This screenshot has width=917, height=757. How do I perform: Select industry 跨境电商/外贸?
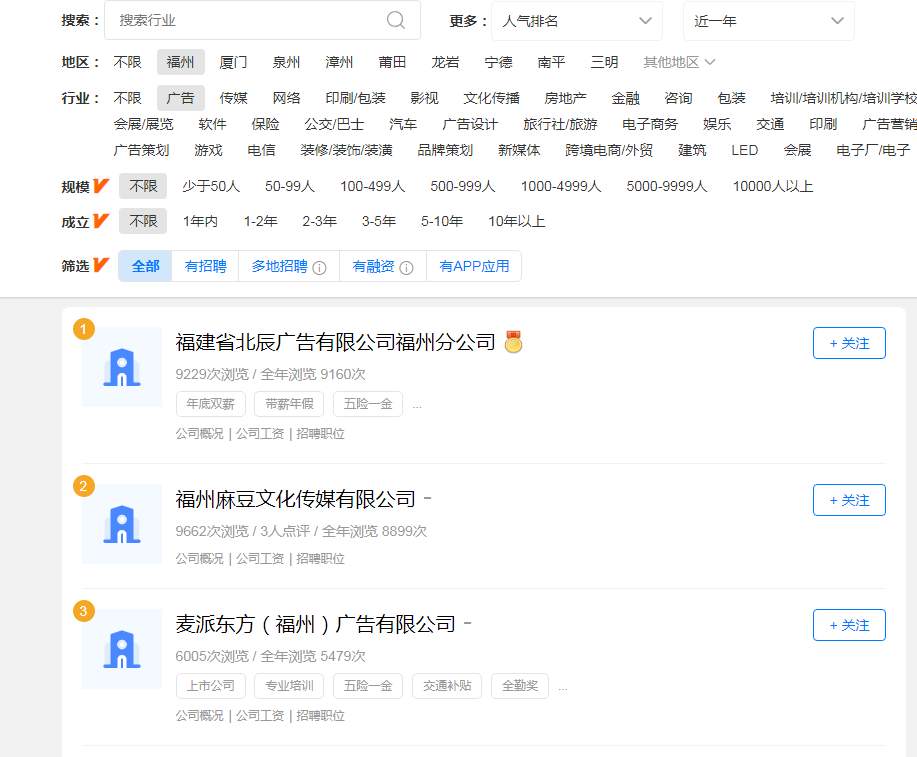point(609,150)
